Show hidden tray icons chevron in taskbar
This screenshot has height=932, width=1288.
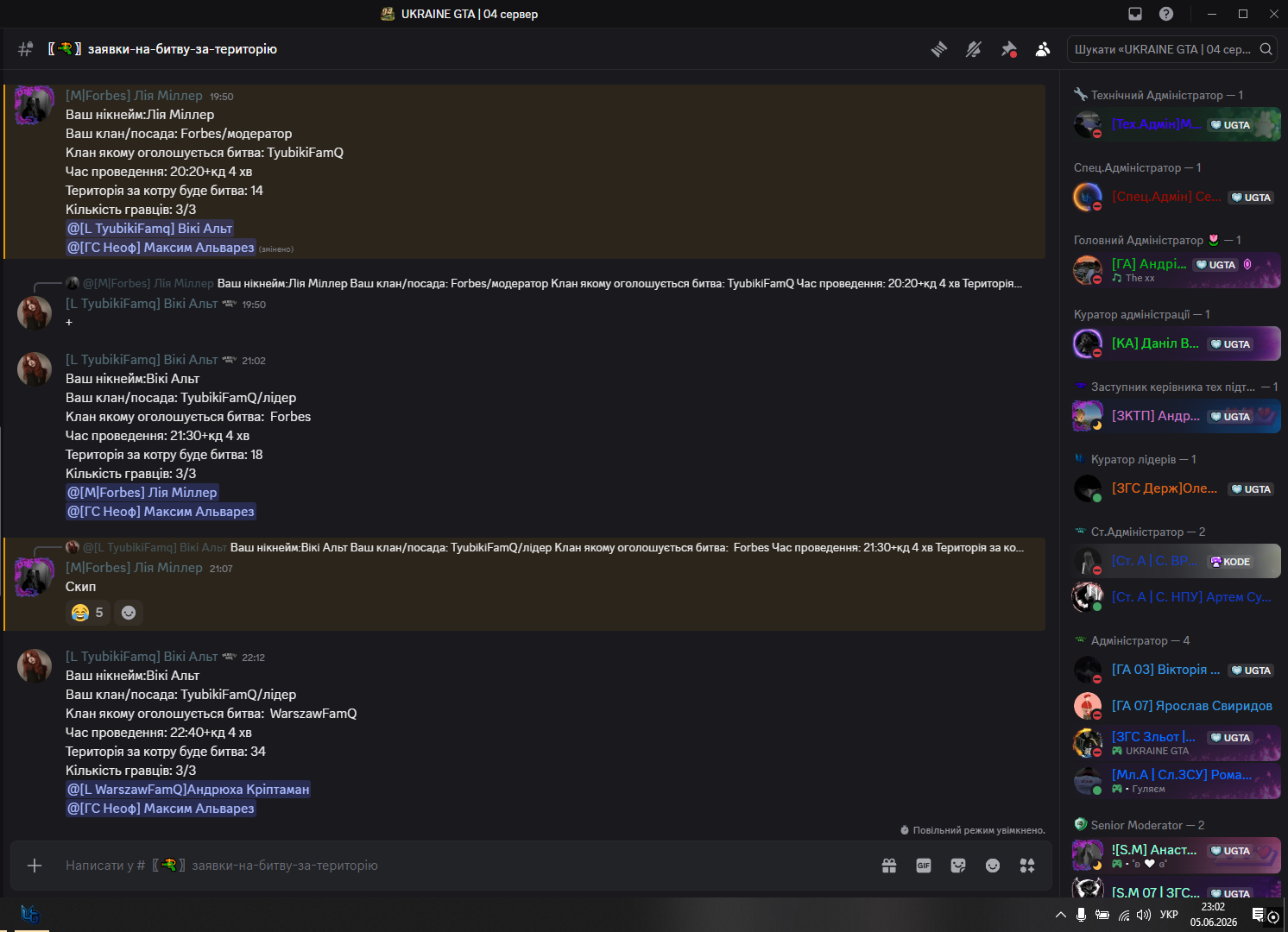coord(1061,915)
